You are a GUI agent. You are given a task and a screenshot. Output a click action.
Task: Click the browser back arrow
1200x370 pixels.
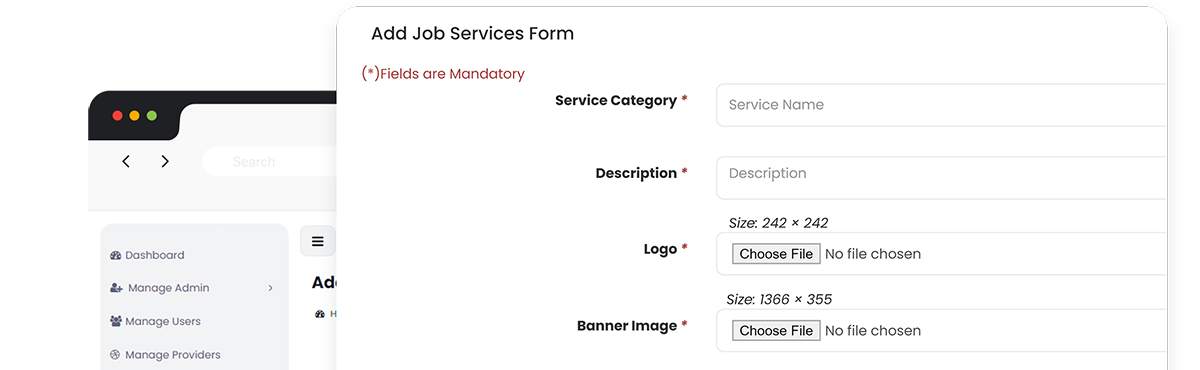pyautogui.click(x=126, y=161)
